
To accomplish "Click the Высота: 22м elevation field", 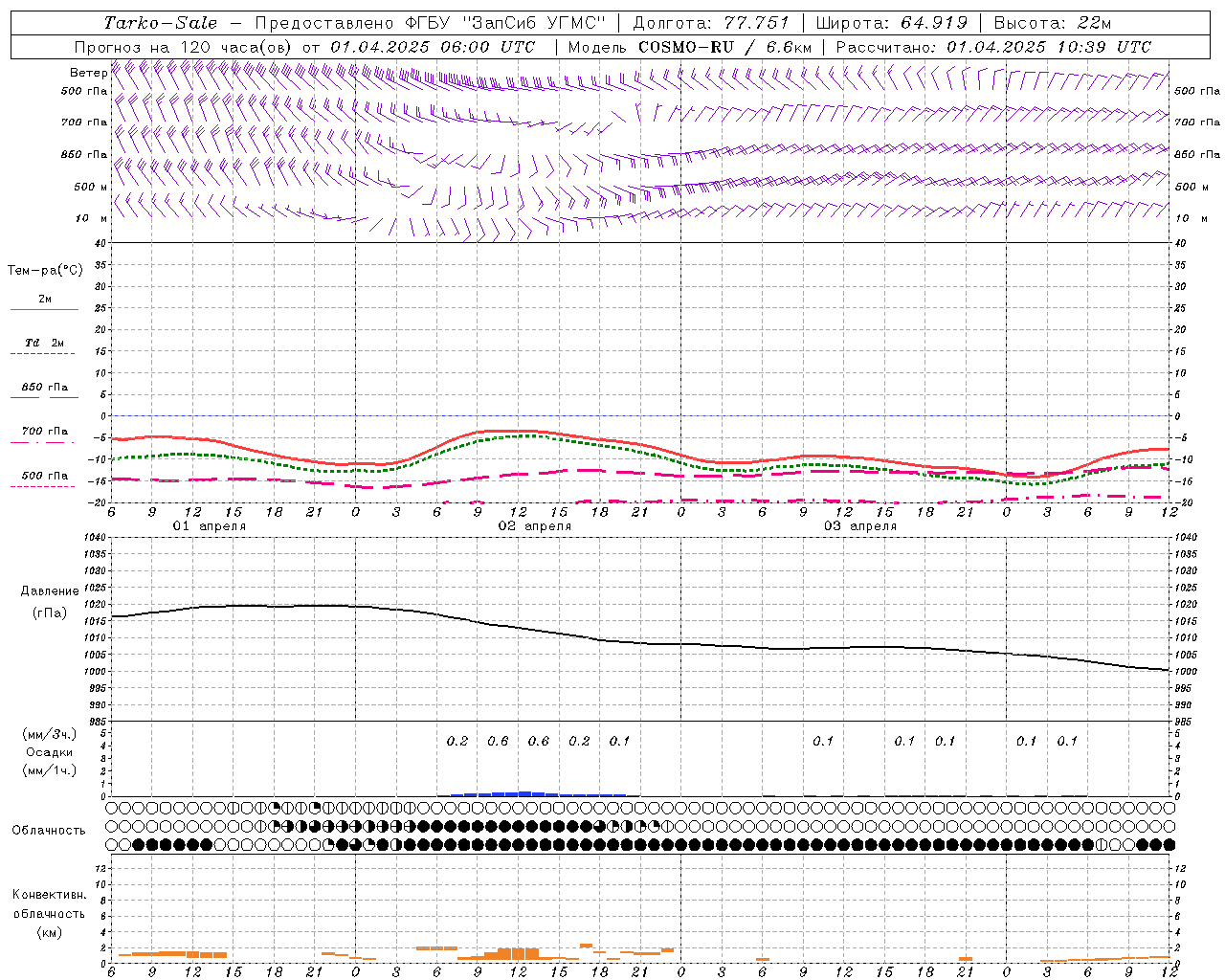I will click(x=1053, y=23).
